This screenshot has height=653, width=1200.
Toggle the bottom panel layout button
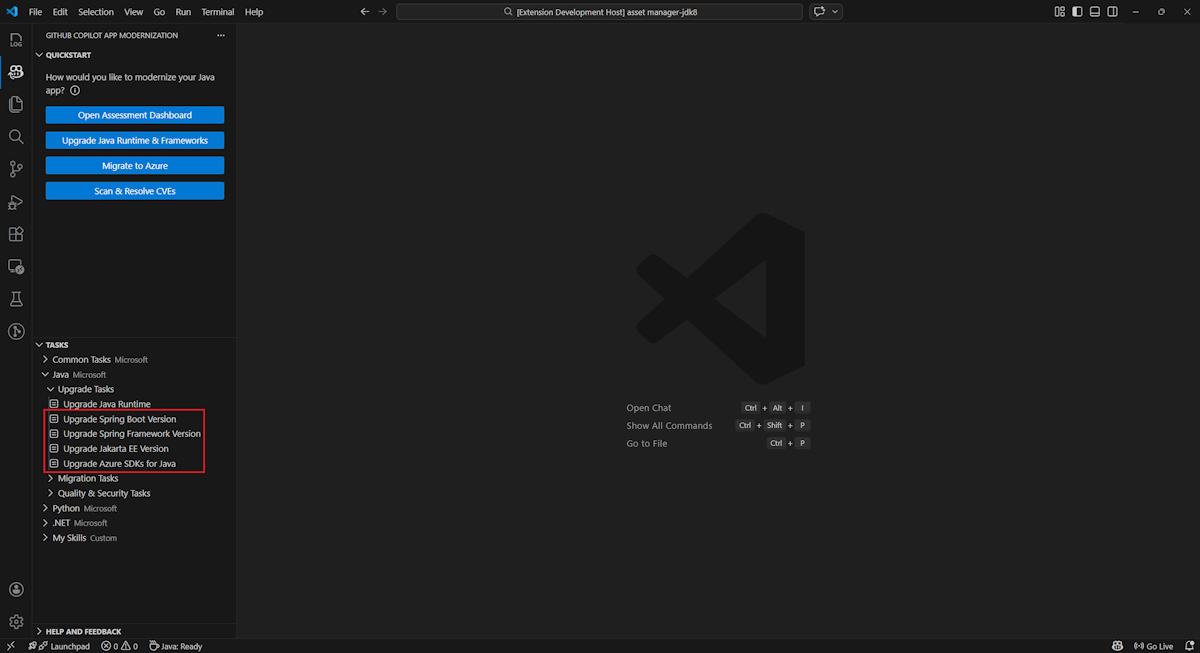pyautogui.click(x=1095, y=12)
